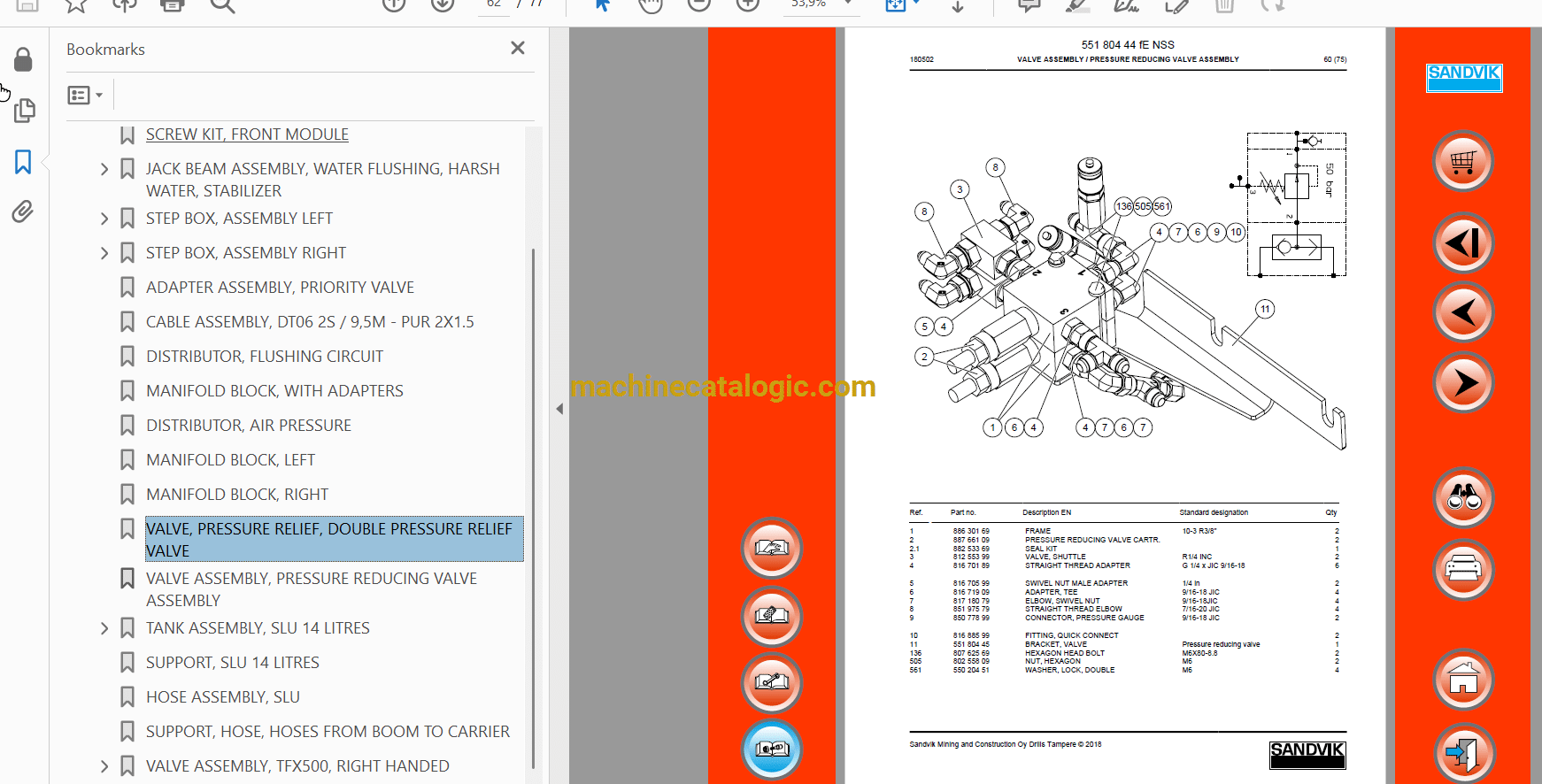Image resolution: width=1542 pixels, height=784 pixels.
Task: Click the page title '551 804 44 fE NSS'
Action: 1128,44
